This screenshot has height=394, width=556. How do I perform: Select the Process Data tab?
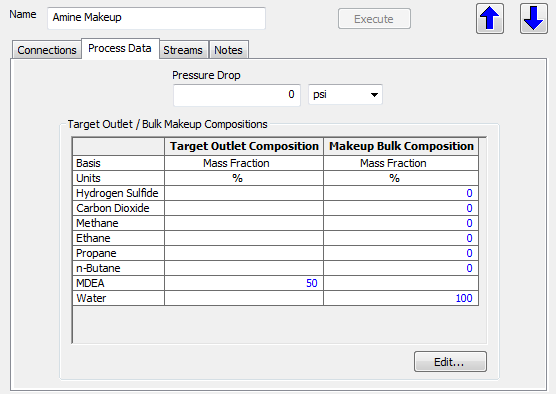[x=120, y=48]
